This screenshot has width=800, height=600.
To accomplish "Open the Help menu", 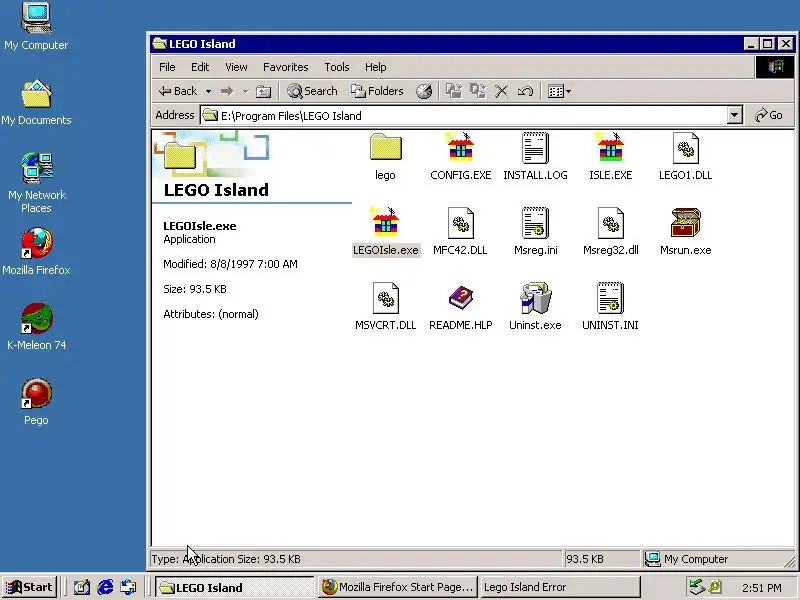I will 376,67.
